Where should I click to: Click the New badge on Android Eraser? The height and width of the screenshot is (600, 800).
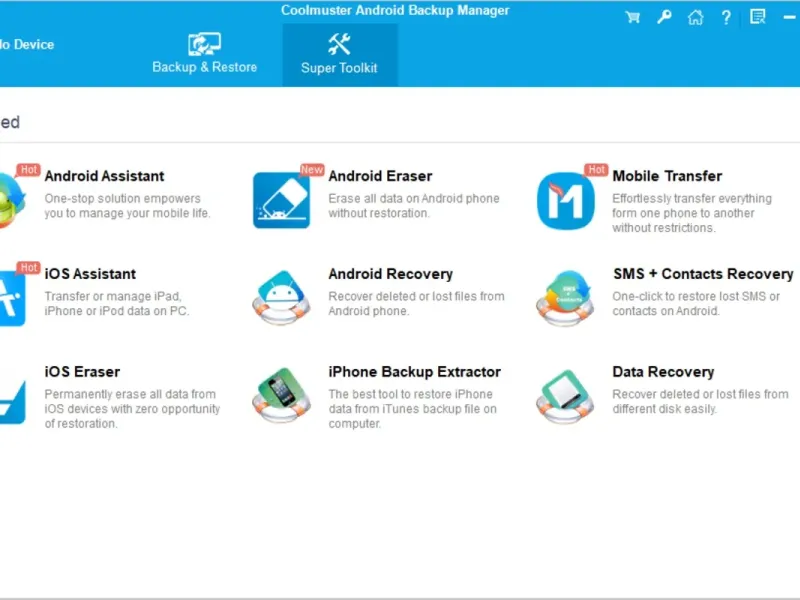click(312, 170)
